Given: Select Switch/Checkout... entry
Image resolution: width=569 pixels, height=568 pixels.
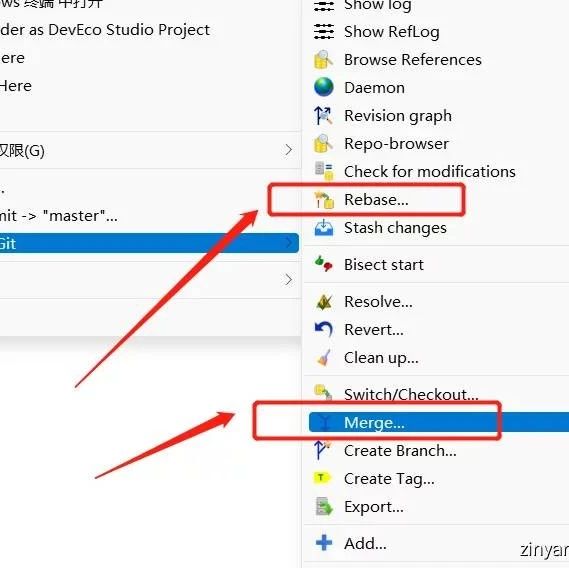Looking at the screenshot, I should tap(411, 394).
